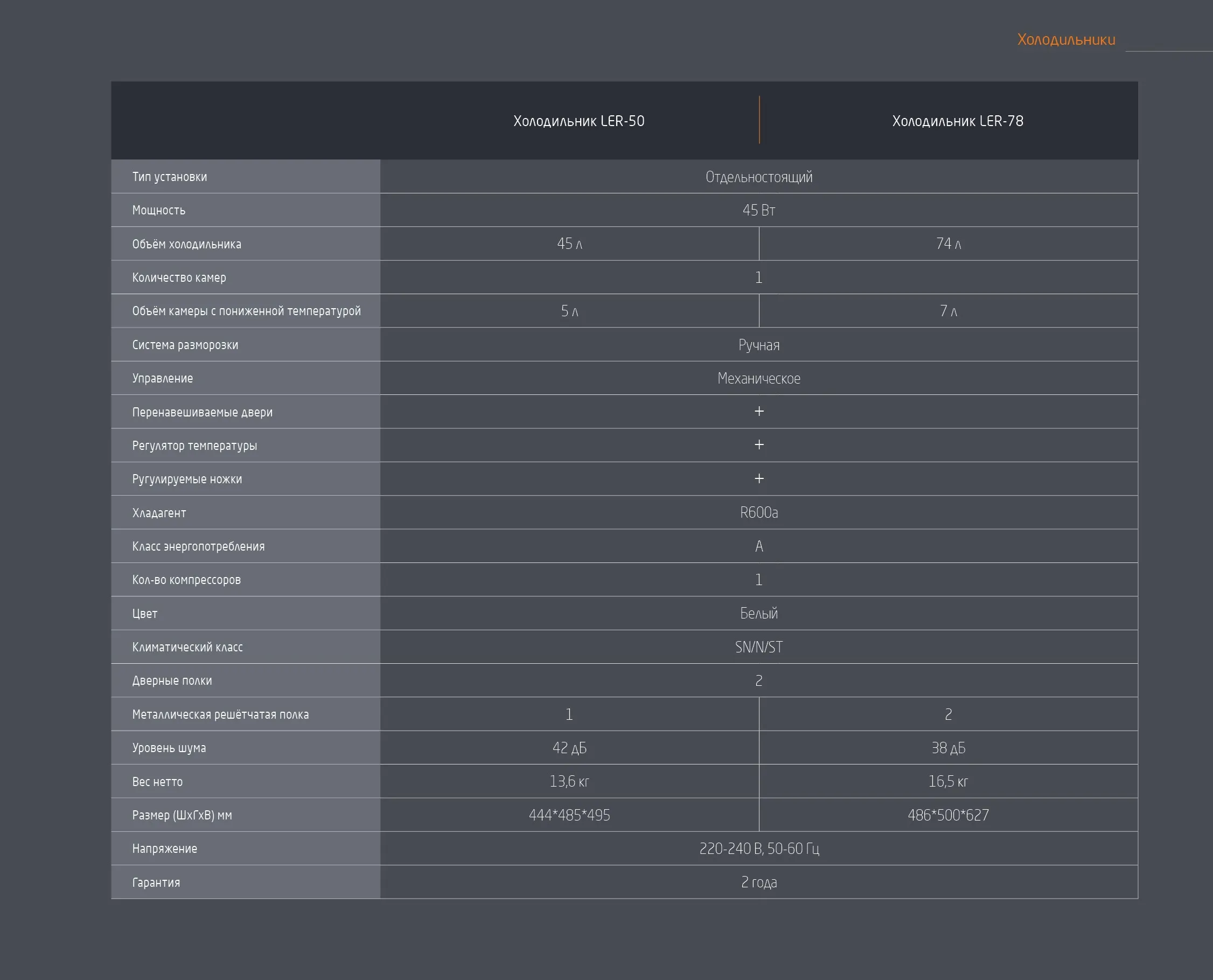This screenshot has height=980, width=1213.
Task: Click the 38 дБ noise level cell
Action: coord(947,748)
